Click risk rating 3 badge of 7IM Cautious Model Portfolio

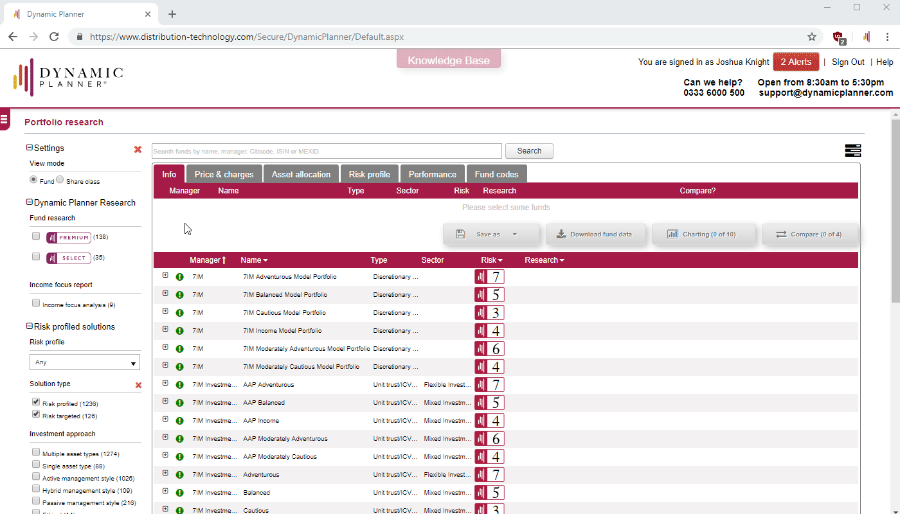[x=490, y=313]
